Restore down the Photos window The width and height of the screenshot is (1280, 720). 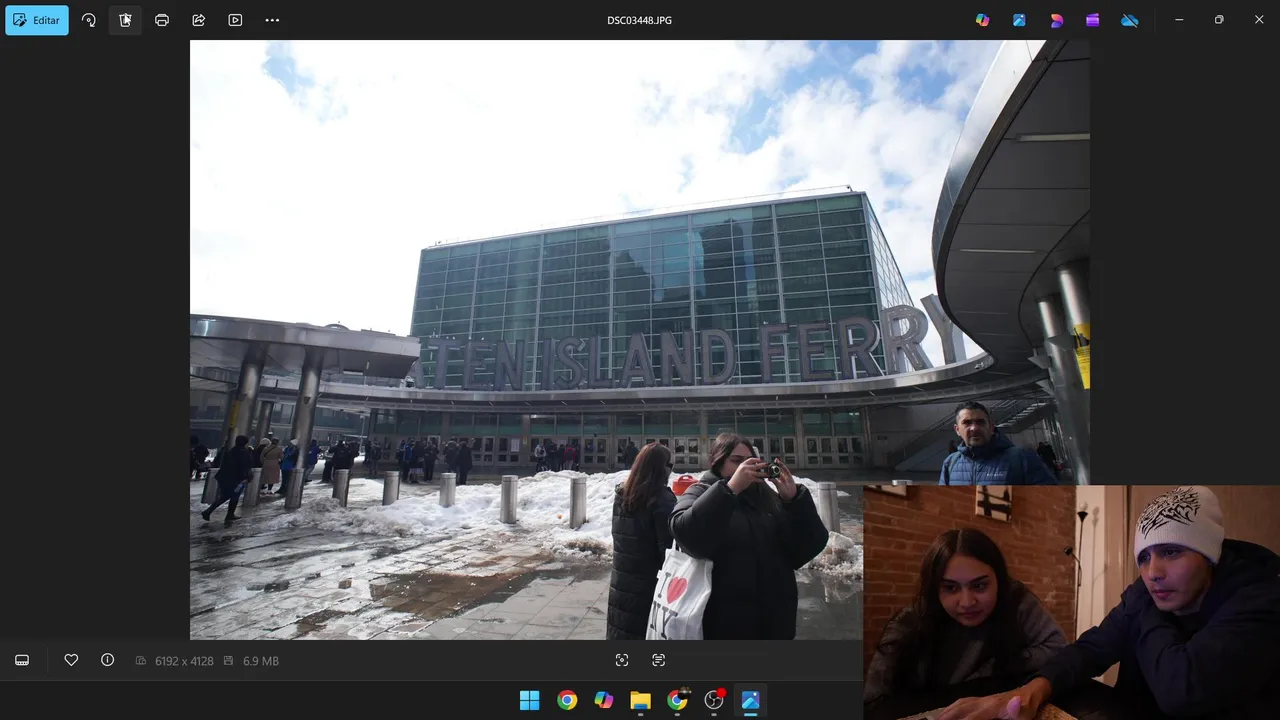(x=1219, y=20)
